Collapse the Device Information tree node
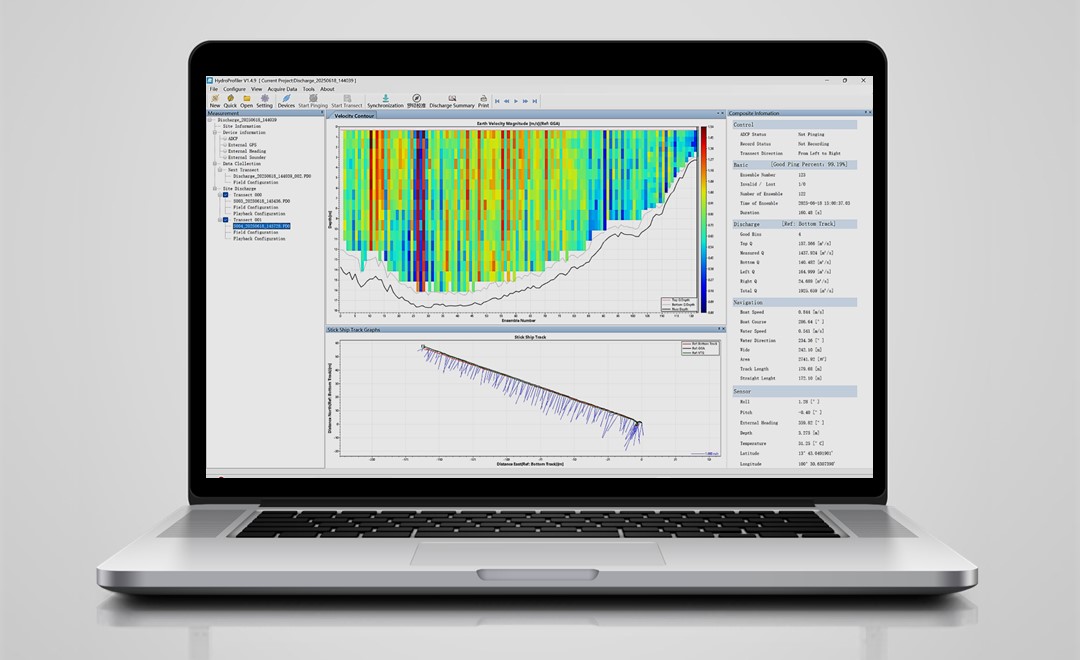The image size is (1080, 660). pos(215,132)
